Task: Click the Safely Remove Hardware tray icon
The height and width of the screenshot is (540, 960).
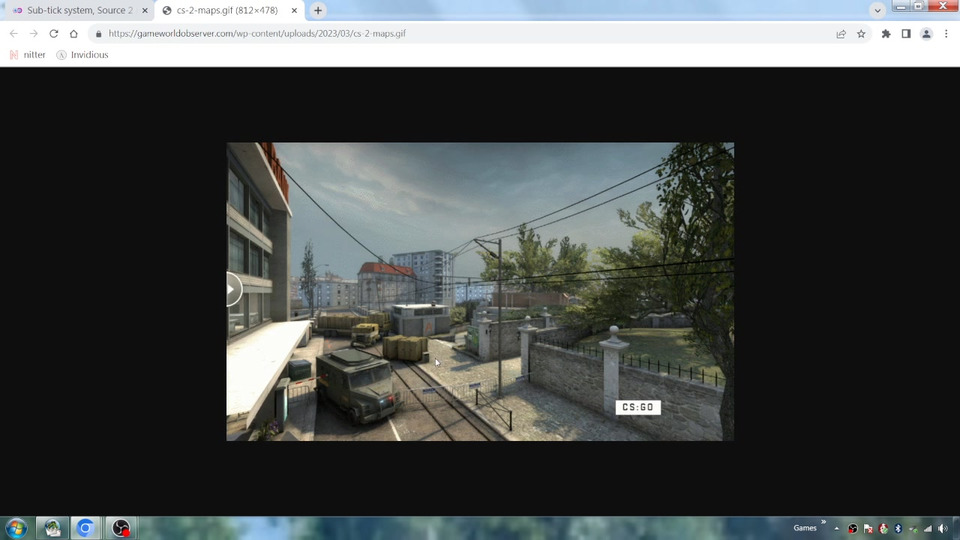Action: coord(913,528)
